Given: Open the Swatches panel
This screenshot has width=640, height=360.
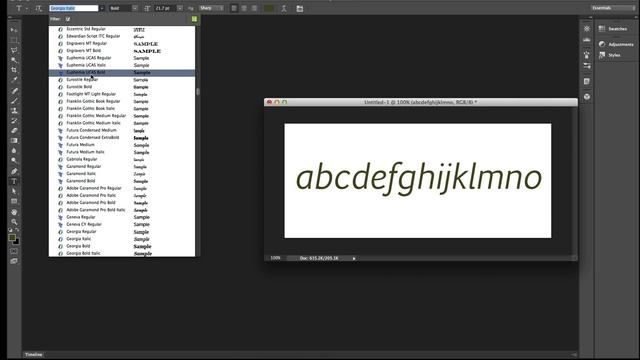Looking at the screenshot, I should click(613, 29).
